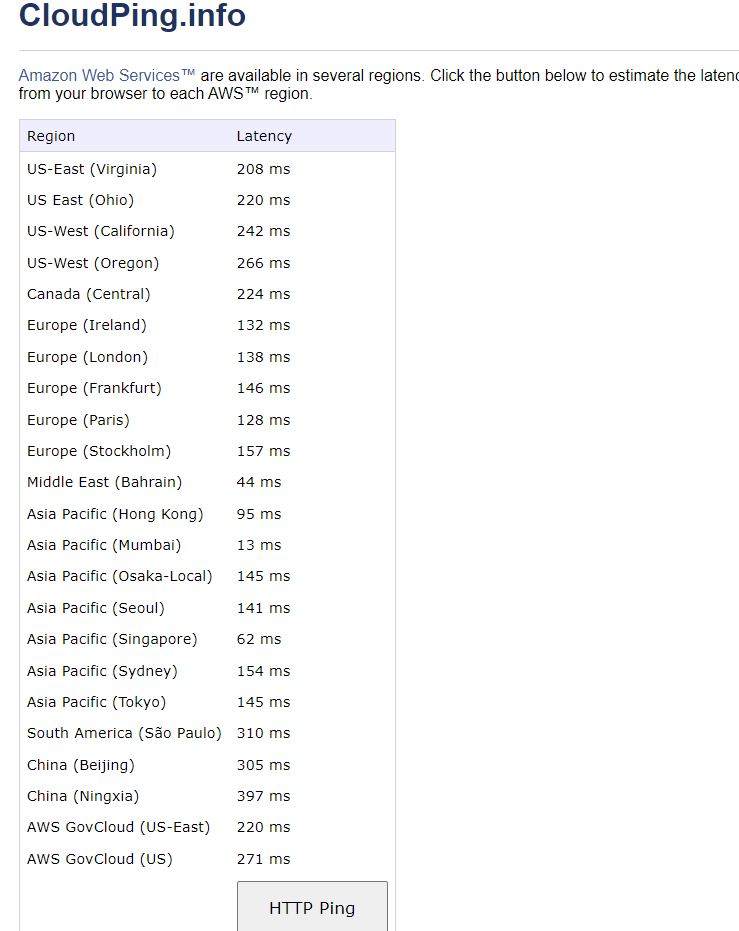Click the US-West (California) region cell

tap(100, 231)
